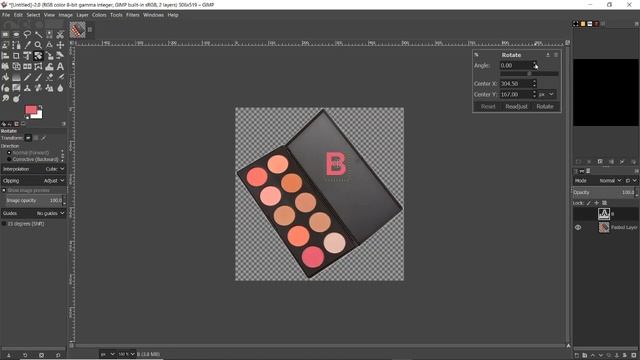Select the Move tool
640x360 pixels.
[x=60, y=45]
